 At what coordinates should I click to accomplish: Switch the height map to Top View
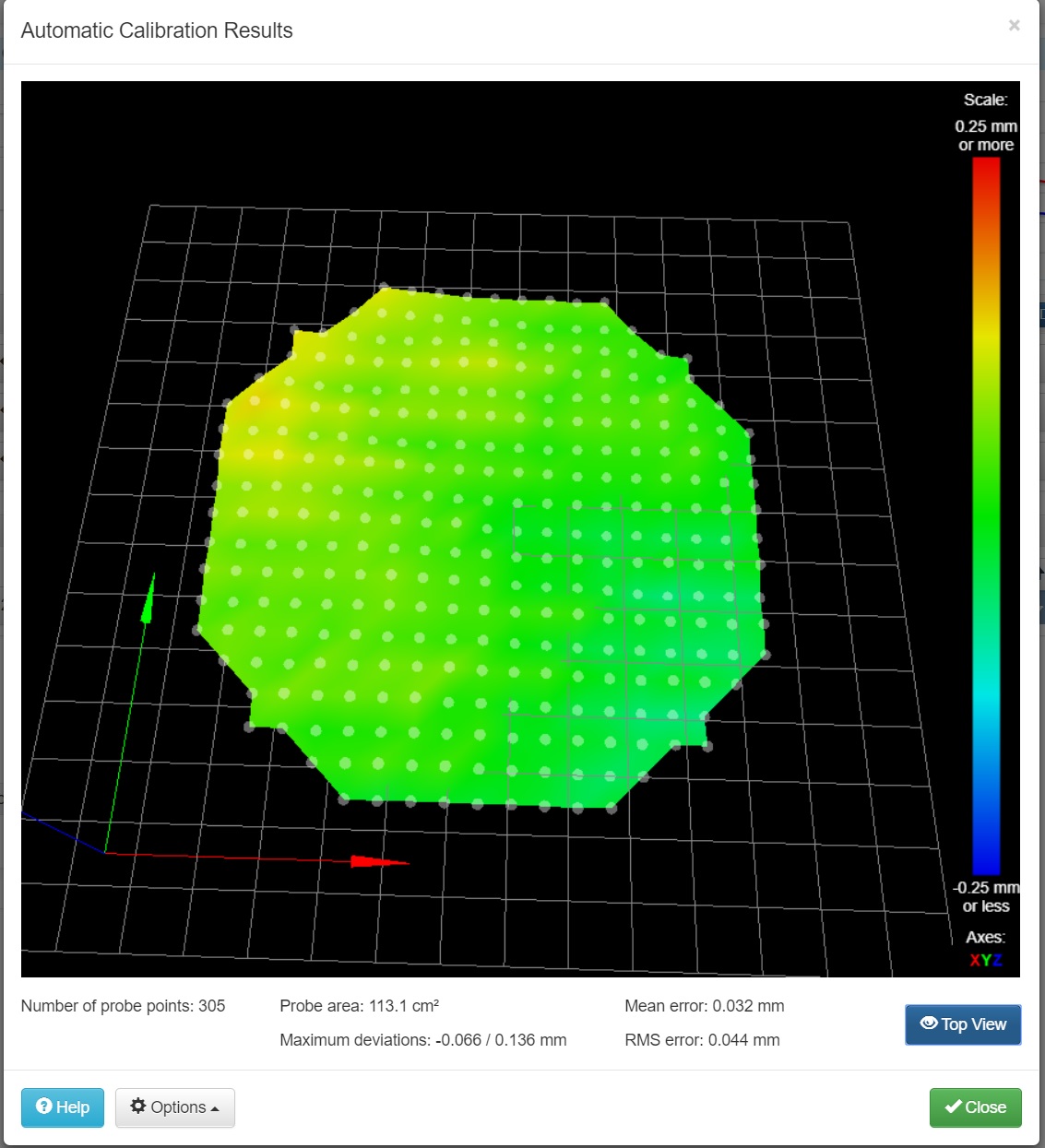(963, 1024)
